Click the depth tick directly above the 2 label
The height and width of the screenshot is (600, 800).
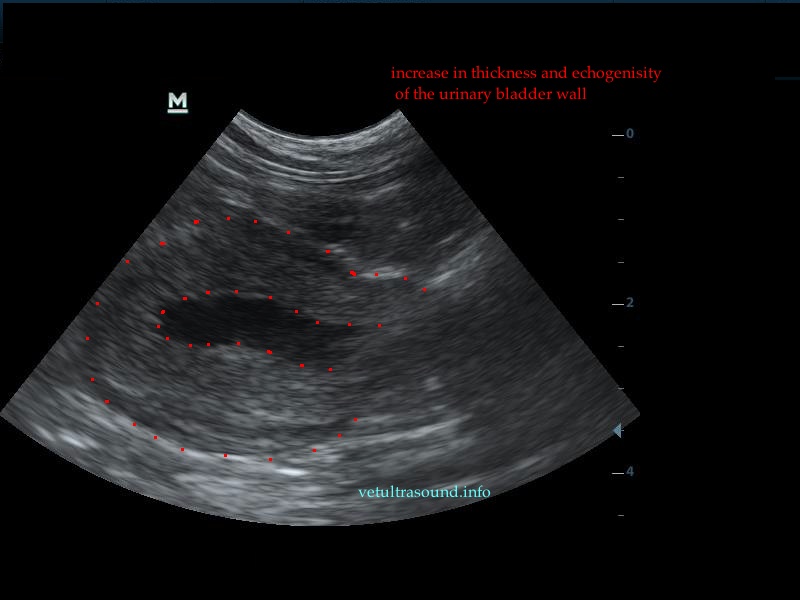pos(620,261)
